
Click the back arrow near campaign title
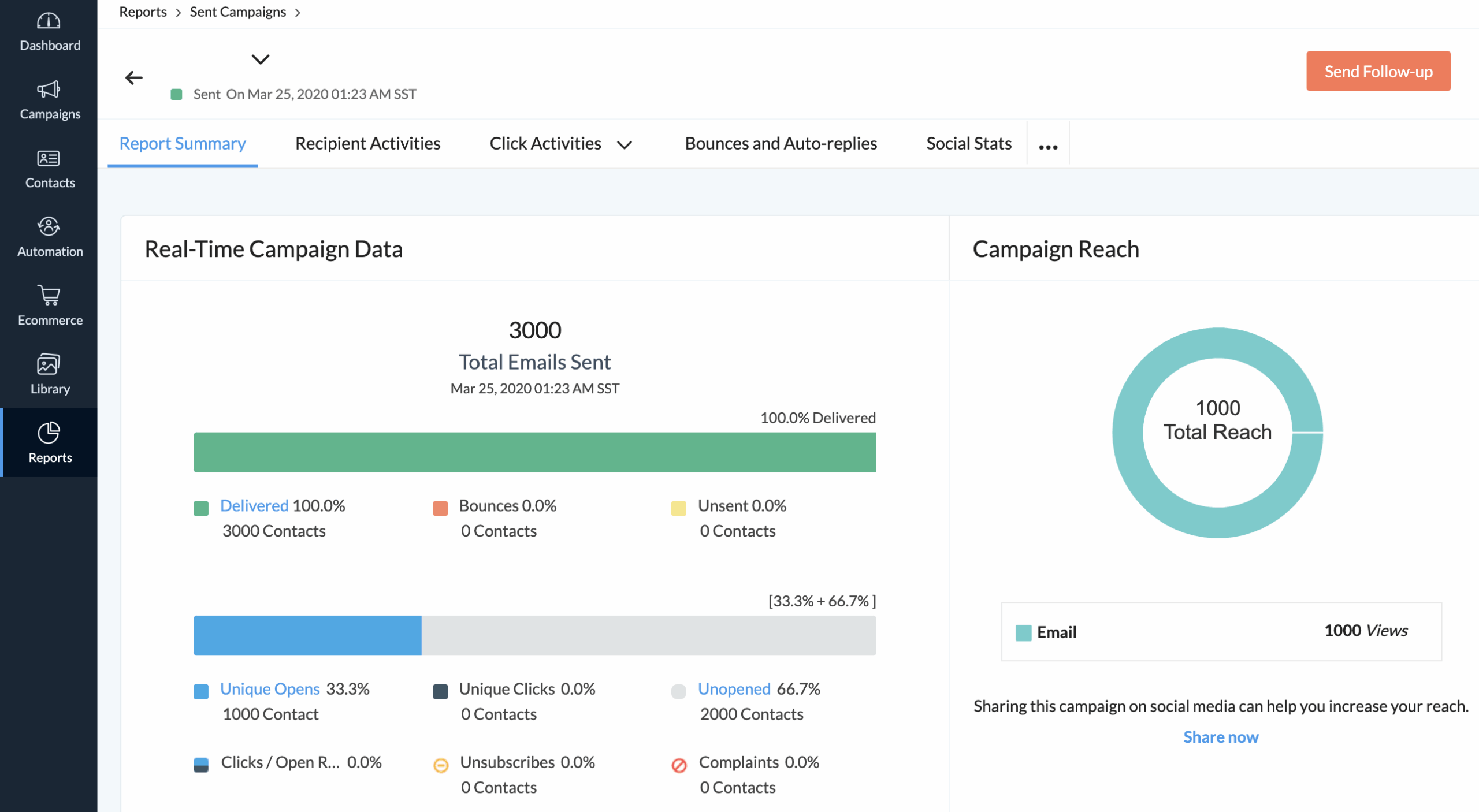tap(133, 77)
